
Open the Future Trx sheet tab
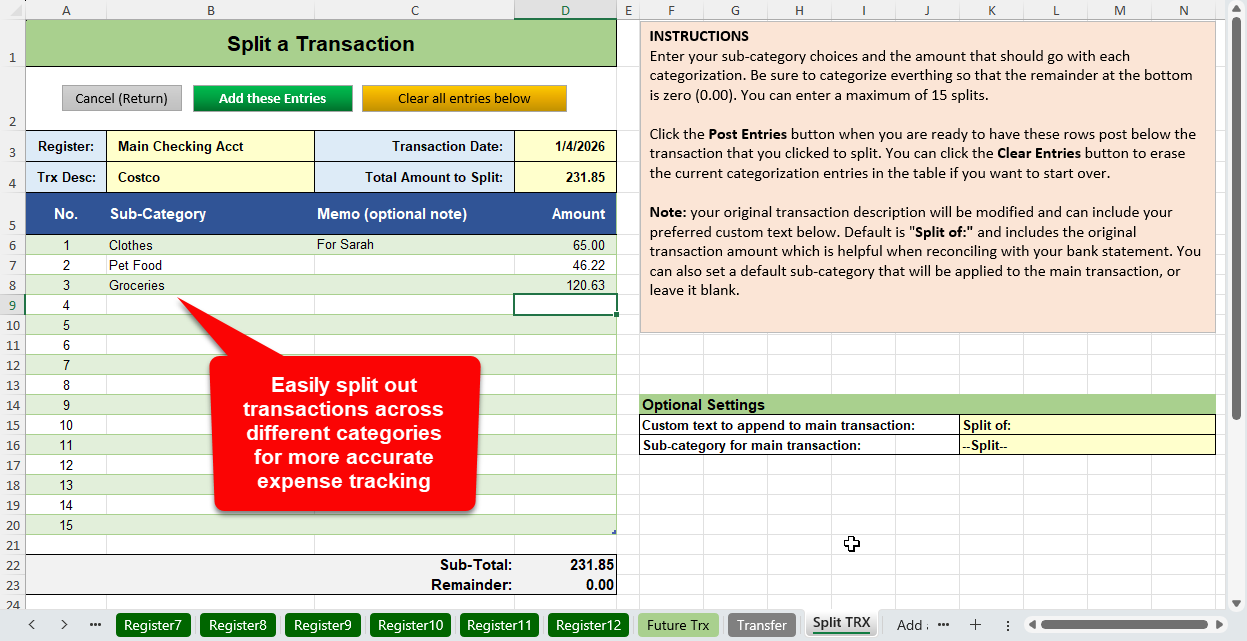click(678, 625)
